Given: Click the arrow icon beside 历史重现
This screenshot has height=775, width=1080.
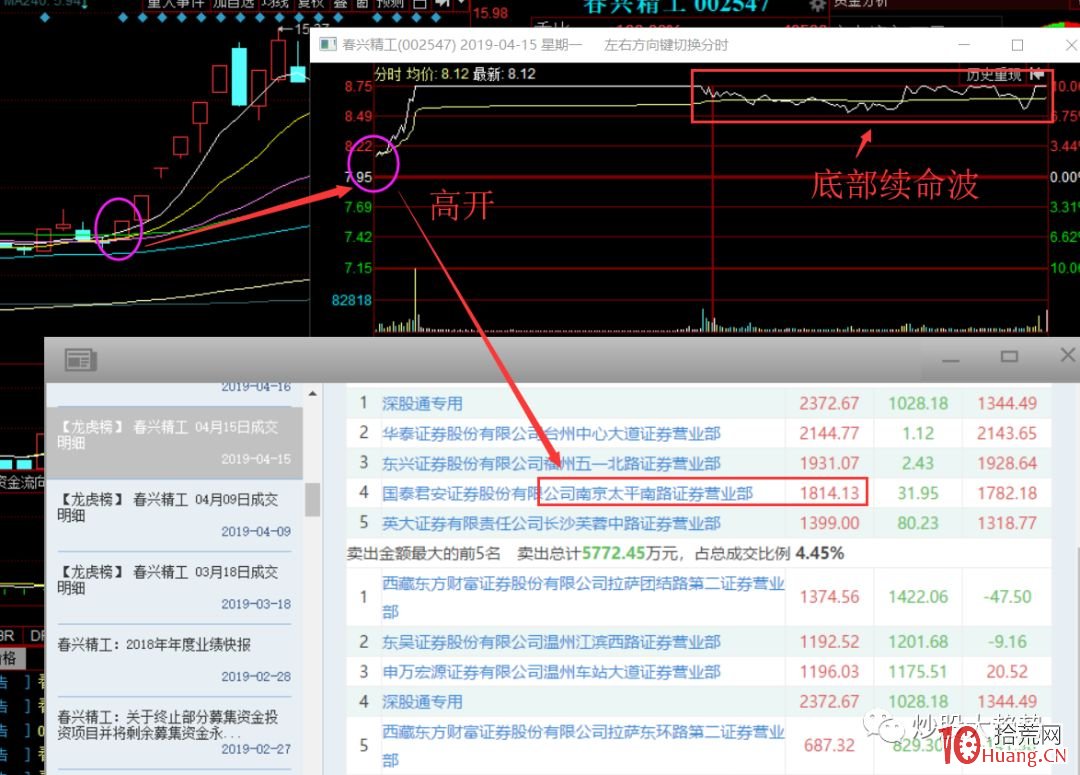Looking at the screenshot, I should point(1037,74).
